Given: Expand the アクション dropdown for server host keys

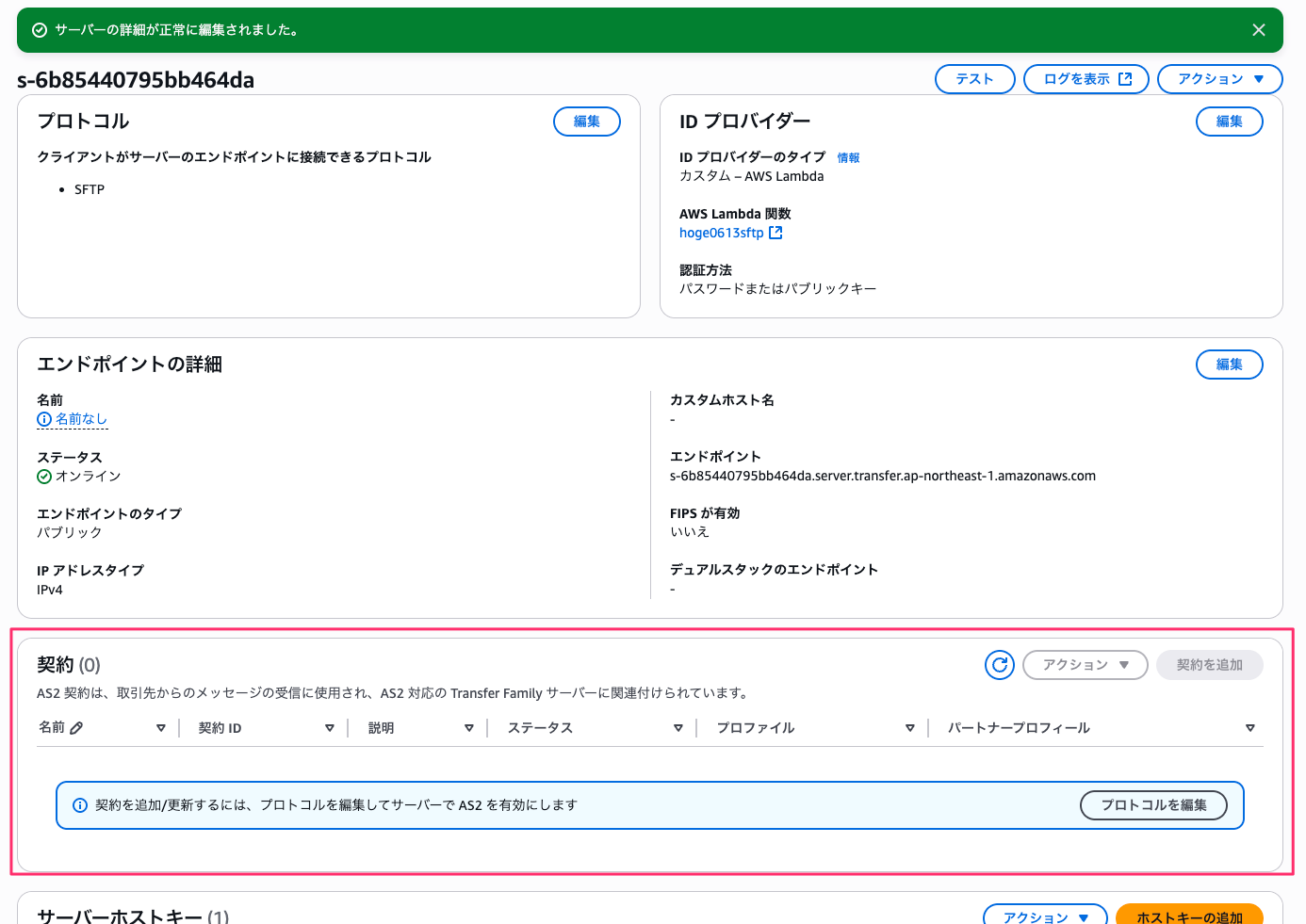Looking at the screenshot, I should pos(1044,916).
